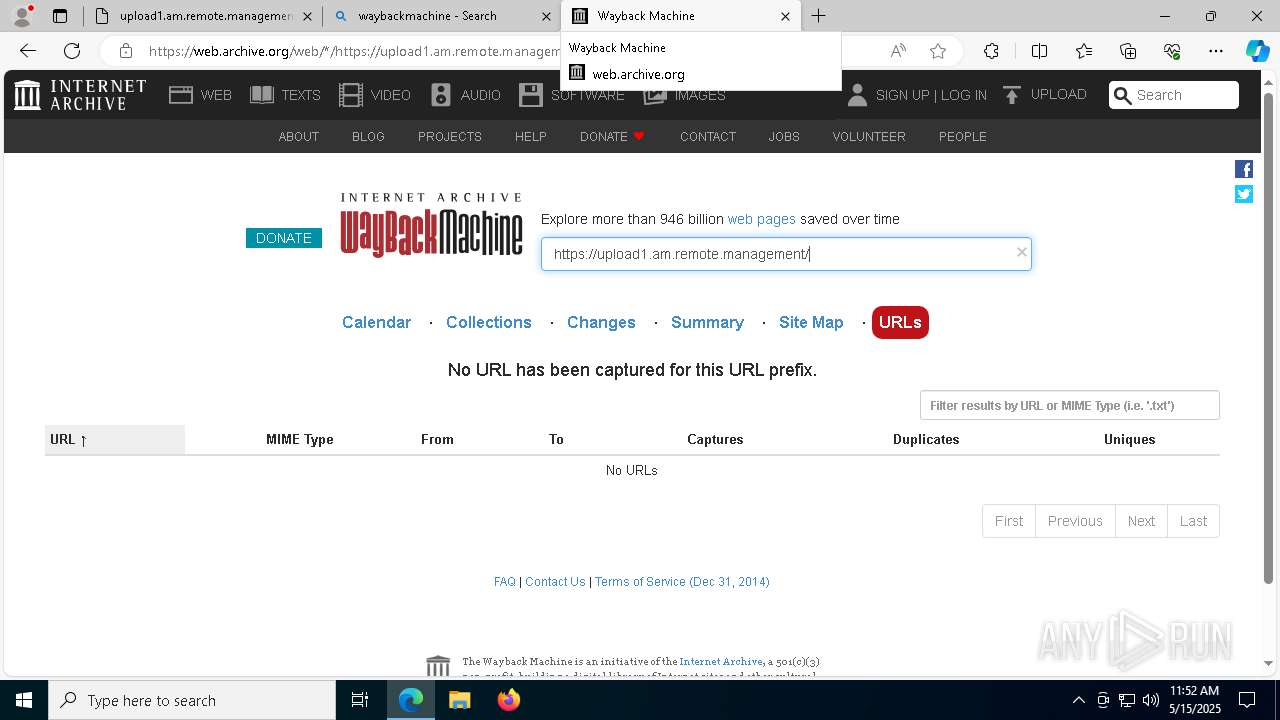Sort by the Uniques column header
Image resolution: width=1280 pixels, height=720 pixels.
pyautogui.click(x=1129, y=439)
